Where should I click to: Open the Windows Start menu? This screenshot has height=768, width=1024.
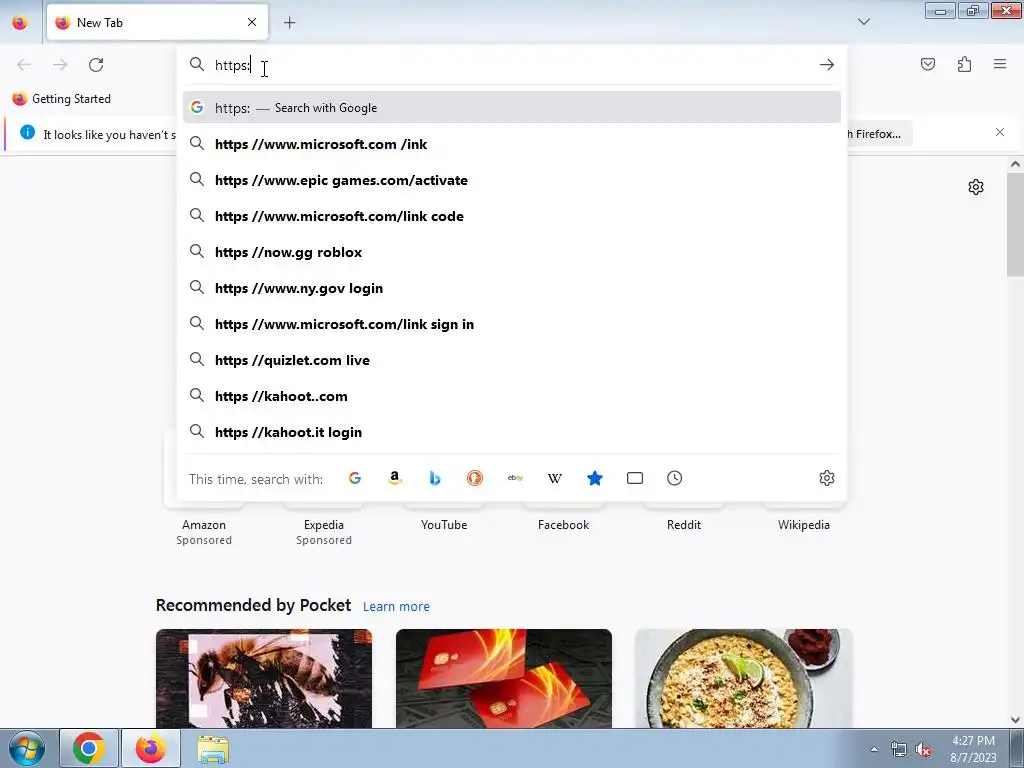pos(27,748)
